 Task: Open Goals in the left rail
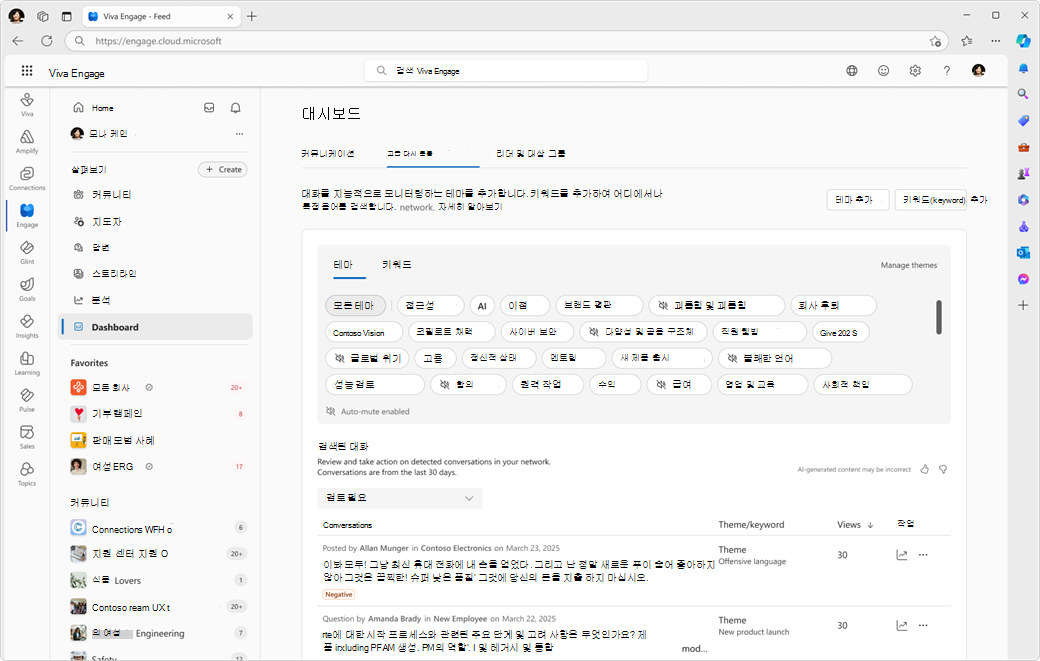(27, 289)
